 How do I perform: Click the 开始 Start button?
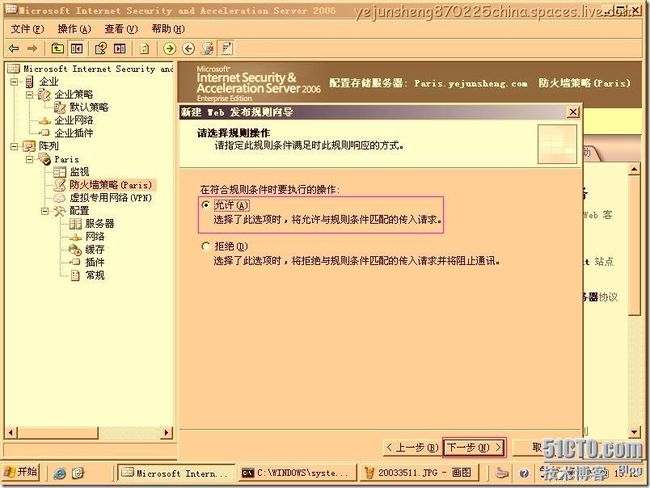click(21, 472)
